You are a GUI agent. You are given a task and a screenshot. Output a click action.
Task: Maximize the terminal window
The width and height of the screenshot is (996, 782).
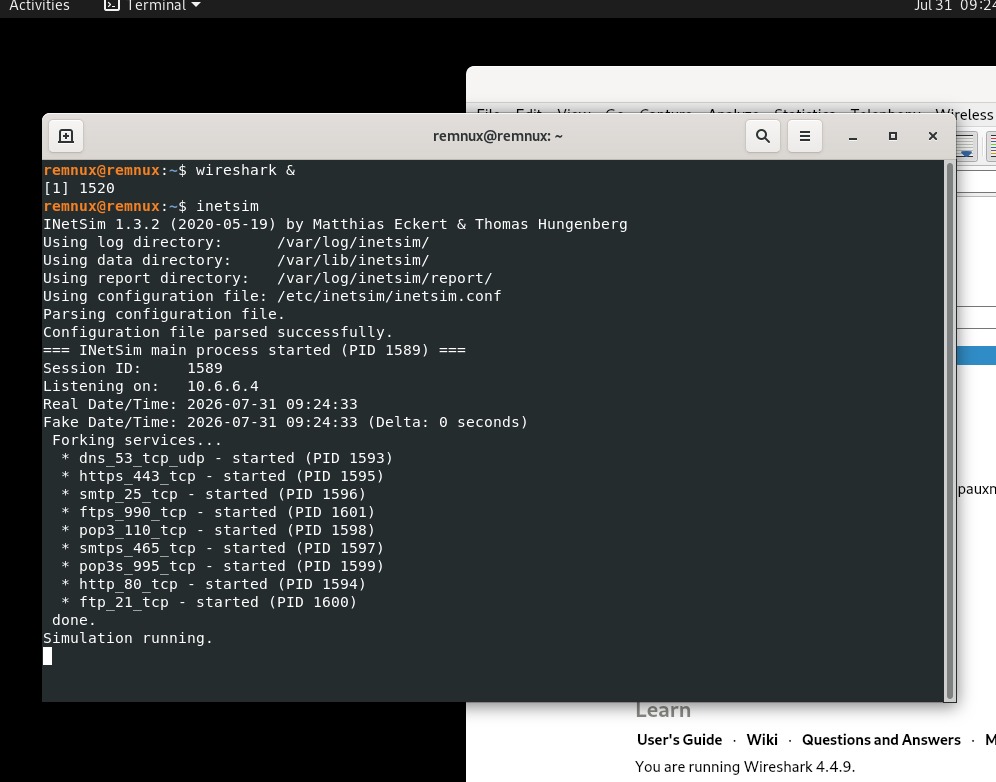click(x=892, y=136)
